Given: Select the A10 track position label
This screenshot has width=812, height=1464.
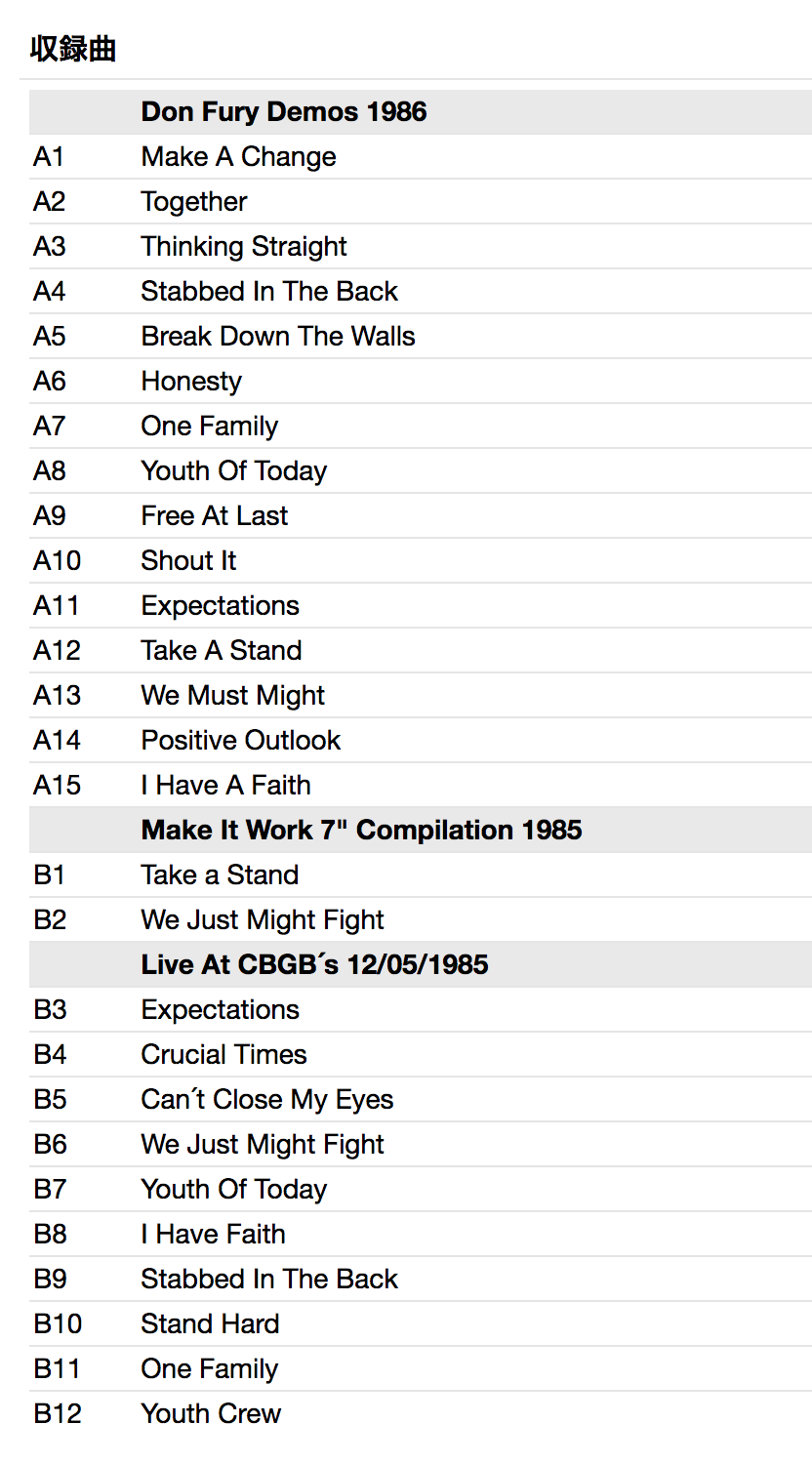Looking at the screenshot, I should pyautogui.click(x=57, y=560).
